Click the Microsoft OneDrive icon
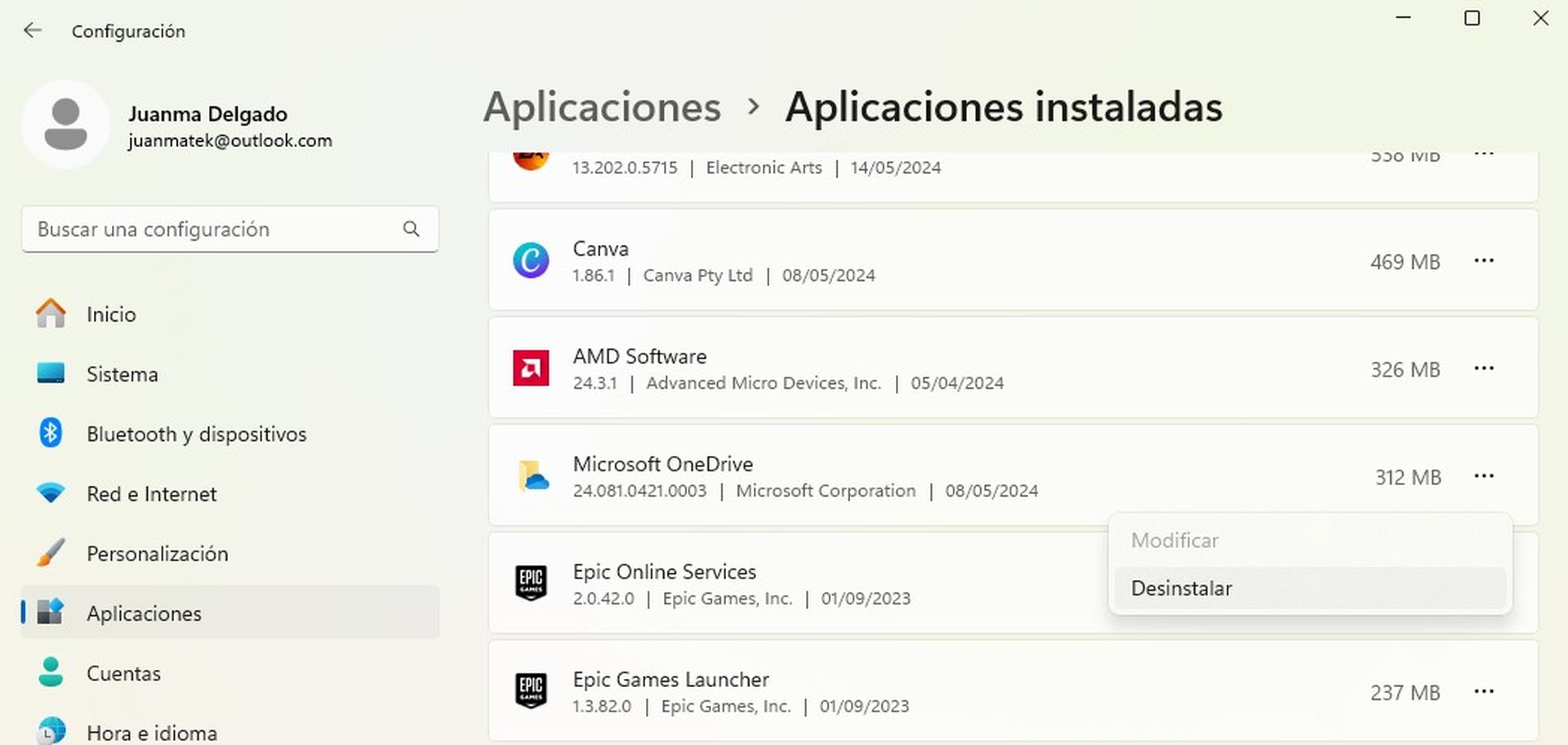Image resolution: width=1568 pixels, height=745 pixels. [x=531, y=476]
